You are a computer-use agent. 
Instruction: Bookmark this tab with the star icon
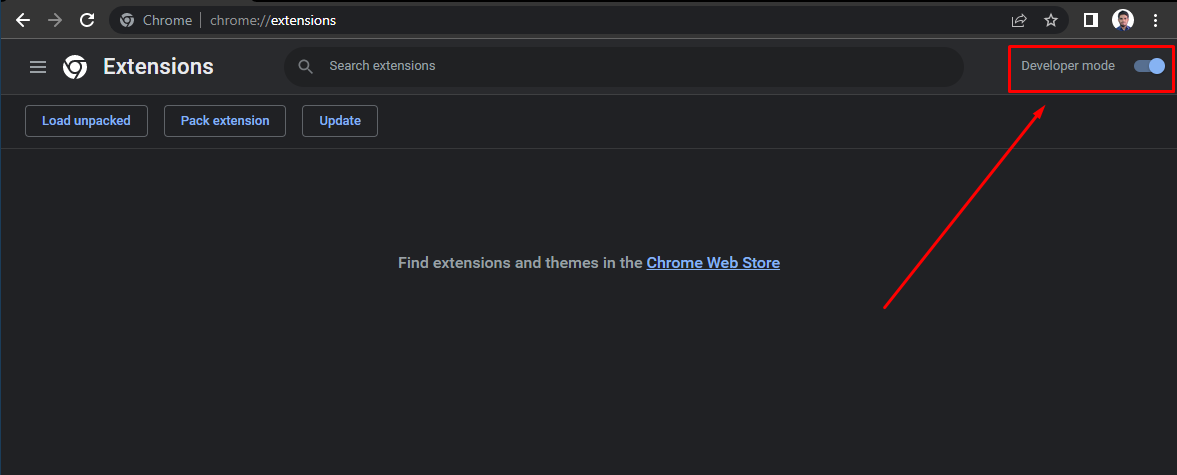point(1051,20)
